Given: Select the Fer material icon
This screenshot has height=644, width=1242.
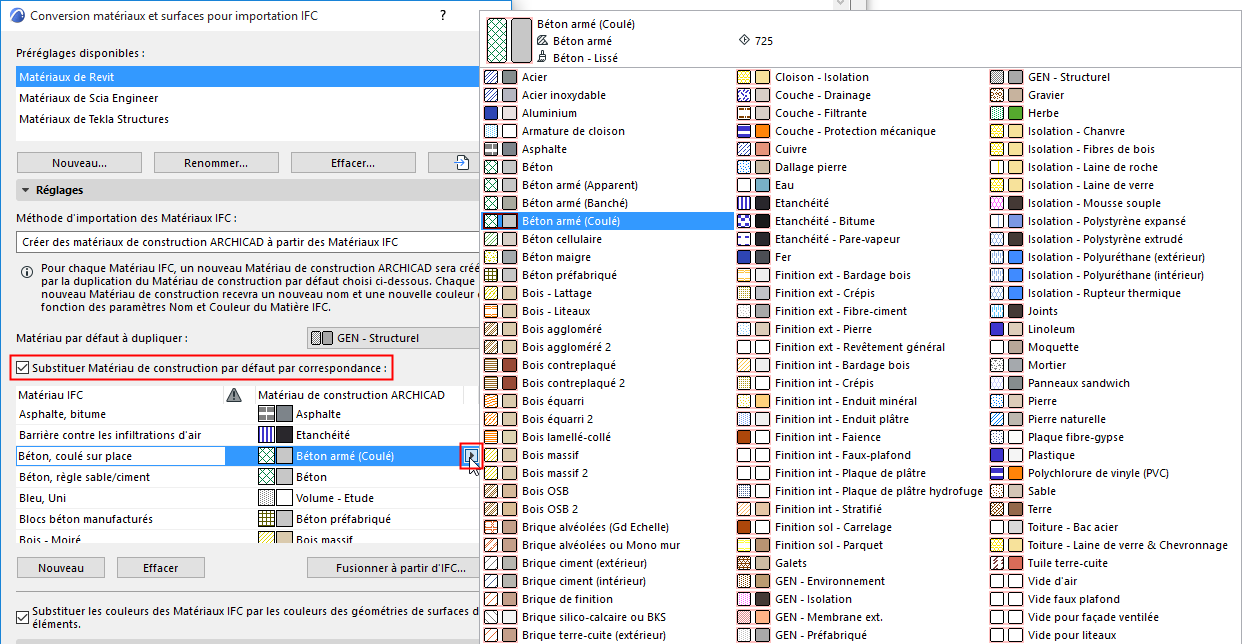Looking at the screenshot, I should tap(742, 256).
